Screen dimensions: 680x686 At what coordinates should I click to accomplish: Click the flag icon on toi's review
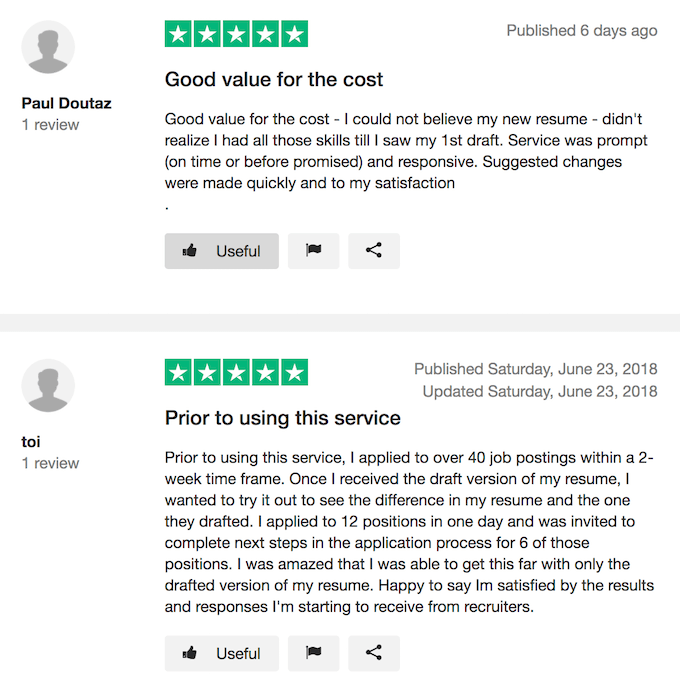pos(314,653)
